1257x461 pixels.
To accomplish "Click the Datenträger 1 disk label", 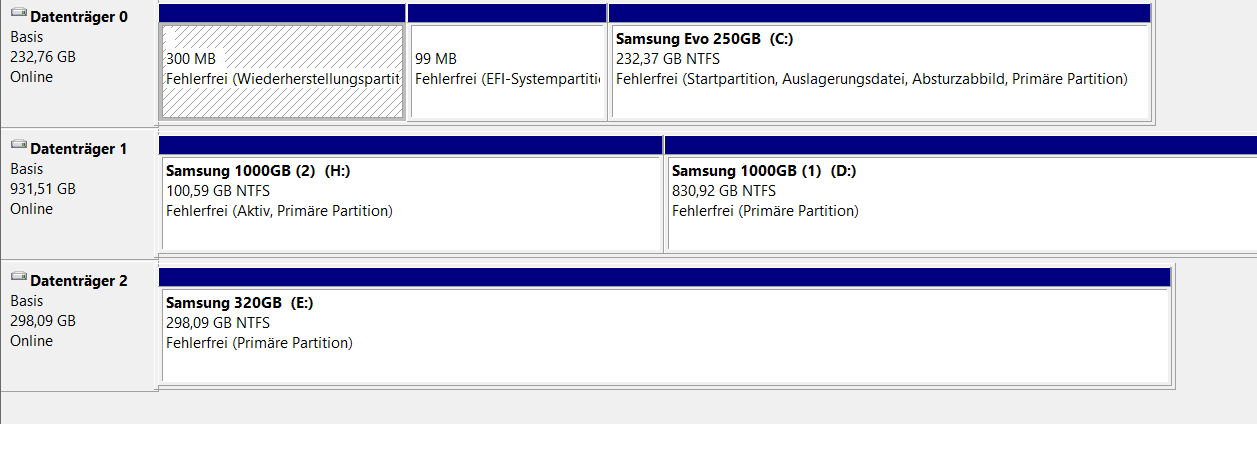I will point(79,149).
